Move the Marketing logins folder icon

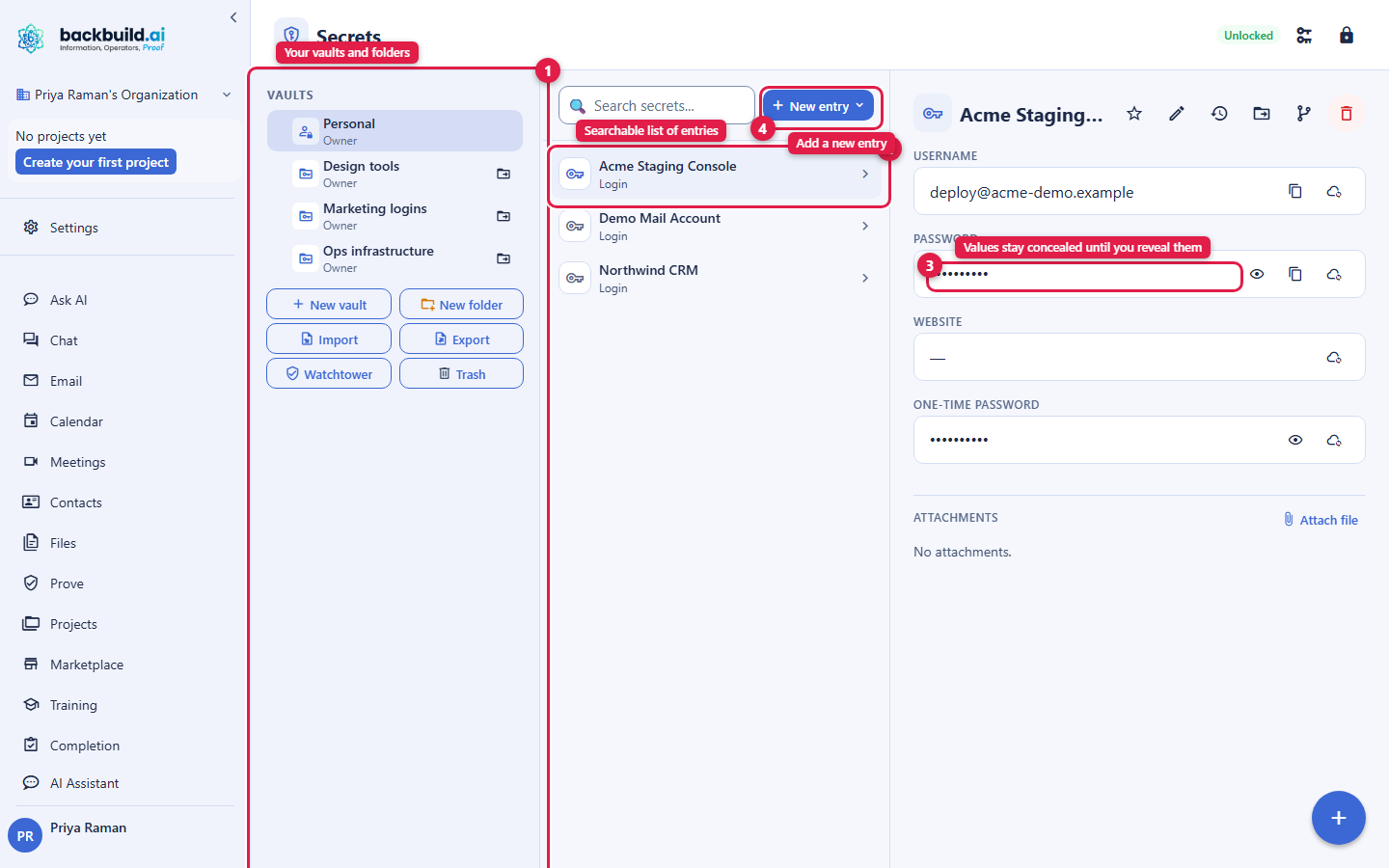pyautogui.click(x=504, y=216)
